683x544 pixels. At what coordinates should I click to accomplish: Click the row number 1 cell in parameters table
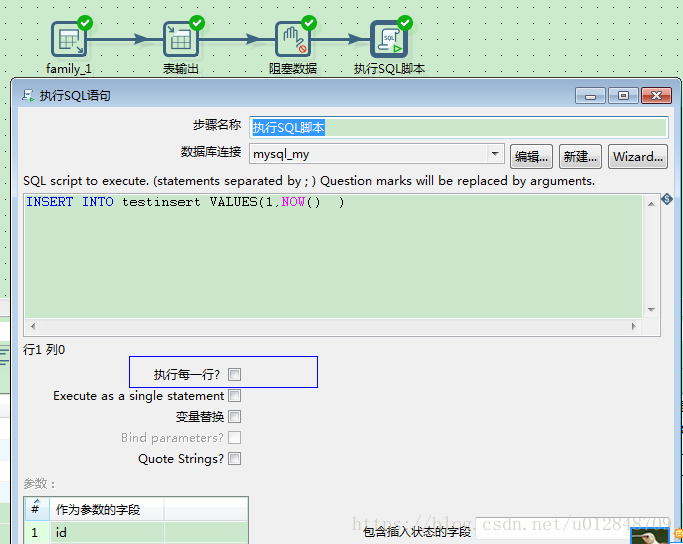click(37, 532)
